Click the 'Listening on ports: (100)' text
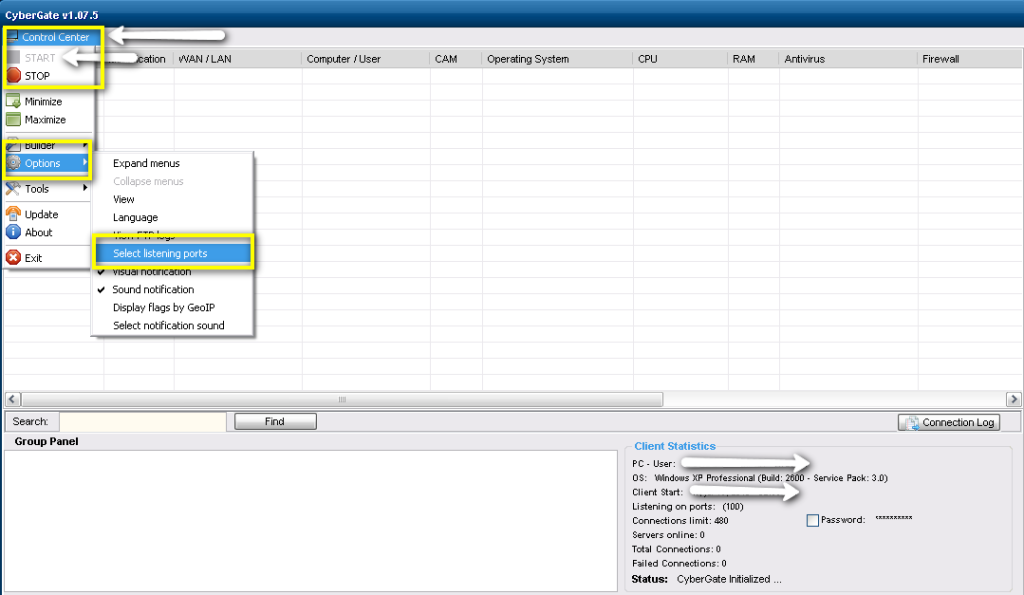This screenshot has width=1024, height=595. tap(687, 506)
